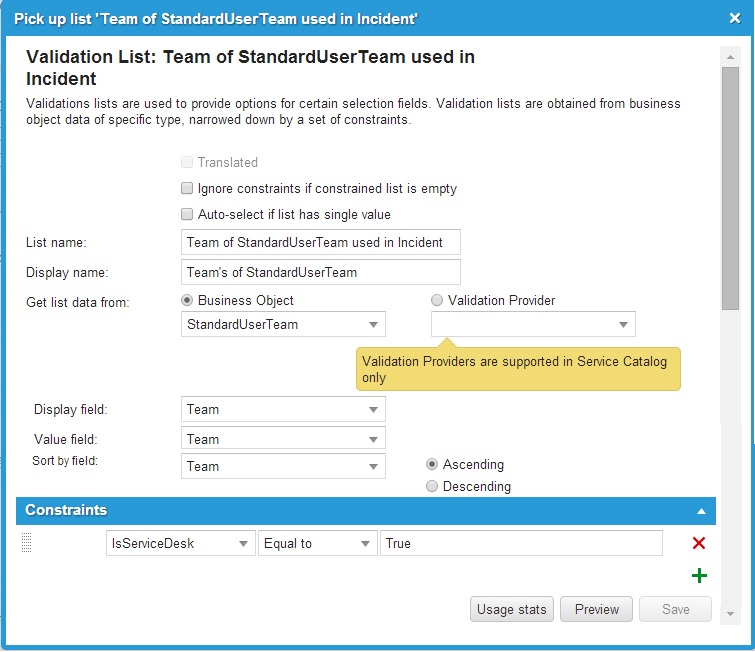Check Auto-select if list has single value
The image size is (755, 652).
click(x=187, y=214)
